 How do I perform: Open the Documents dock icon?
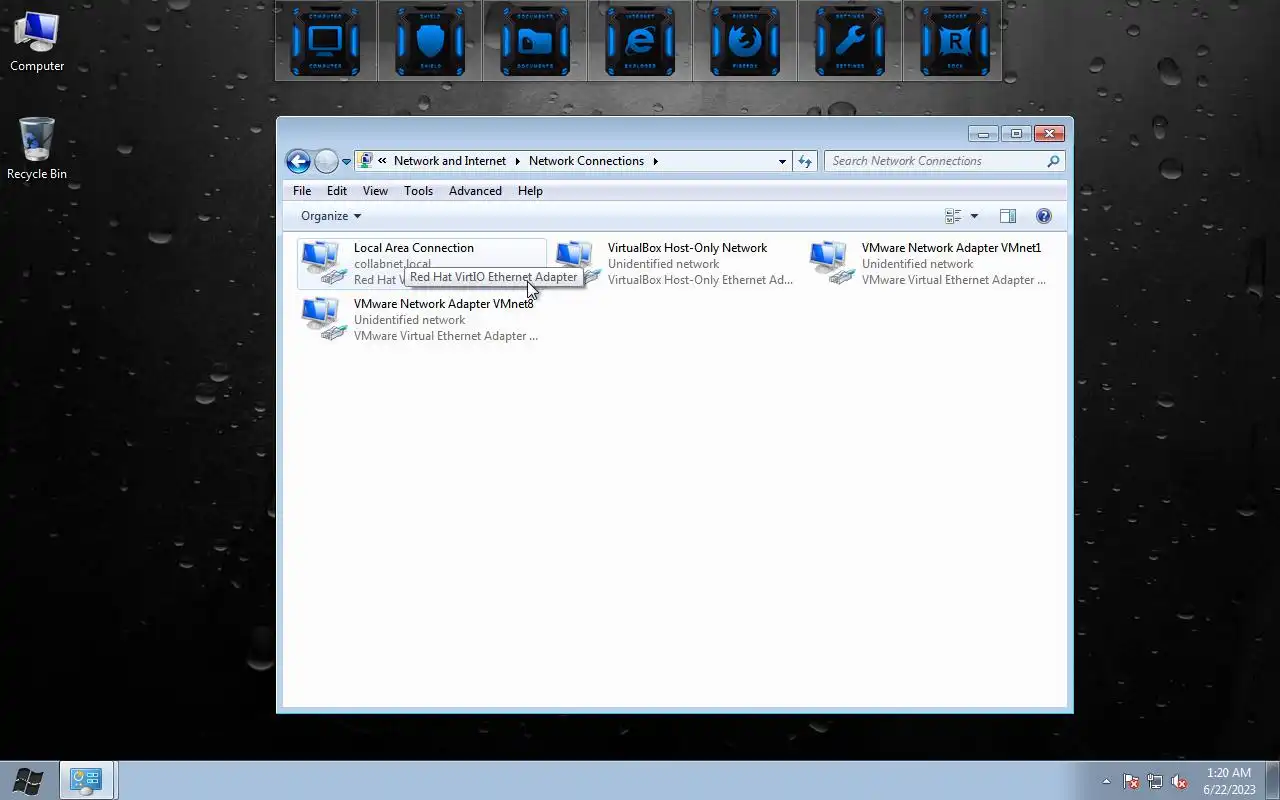(x=535, y=41)
